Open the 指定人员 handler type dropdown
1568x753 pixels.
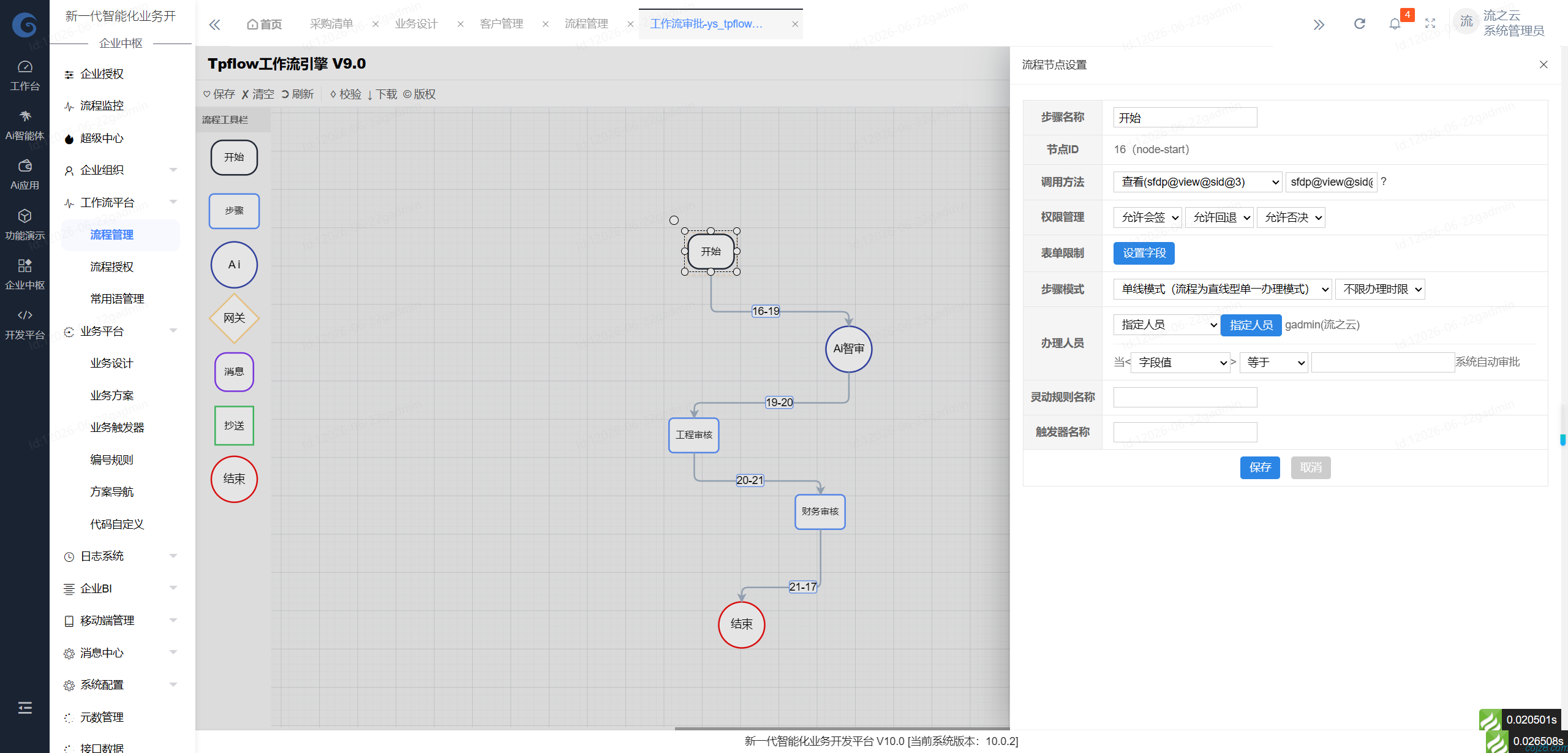point(1167,325)
